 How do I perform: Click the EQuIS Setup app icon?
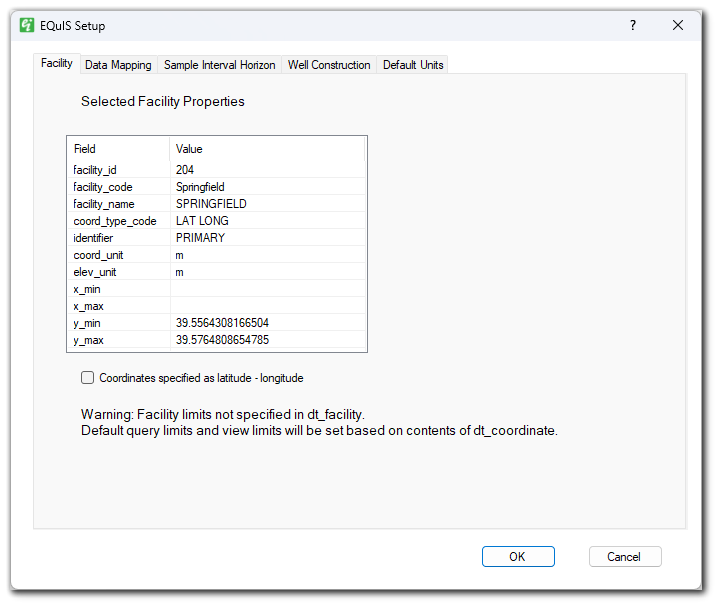[x=27, y=25]
